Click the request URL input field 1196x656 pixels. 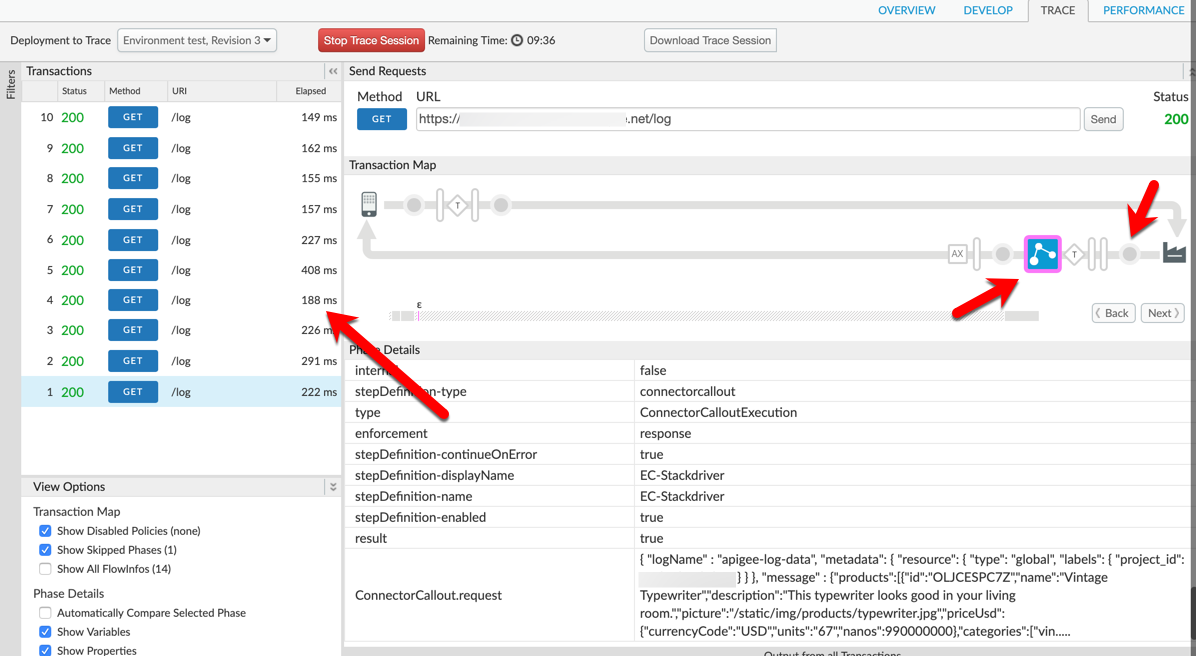tap(748, 119)
